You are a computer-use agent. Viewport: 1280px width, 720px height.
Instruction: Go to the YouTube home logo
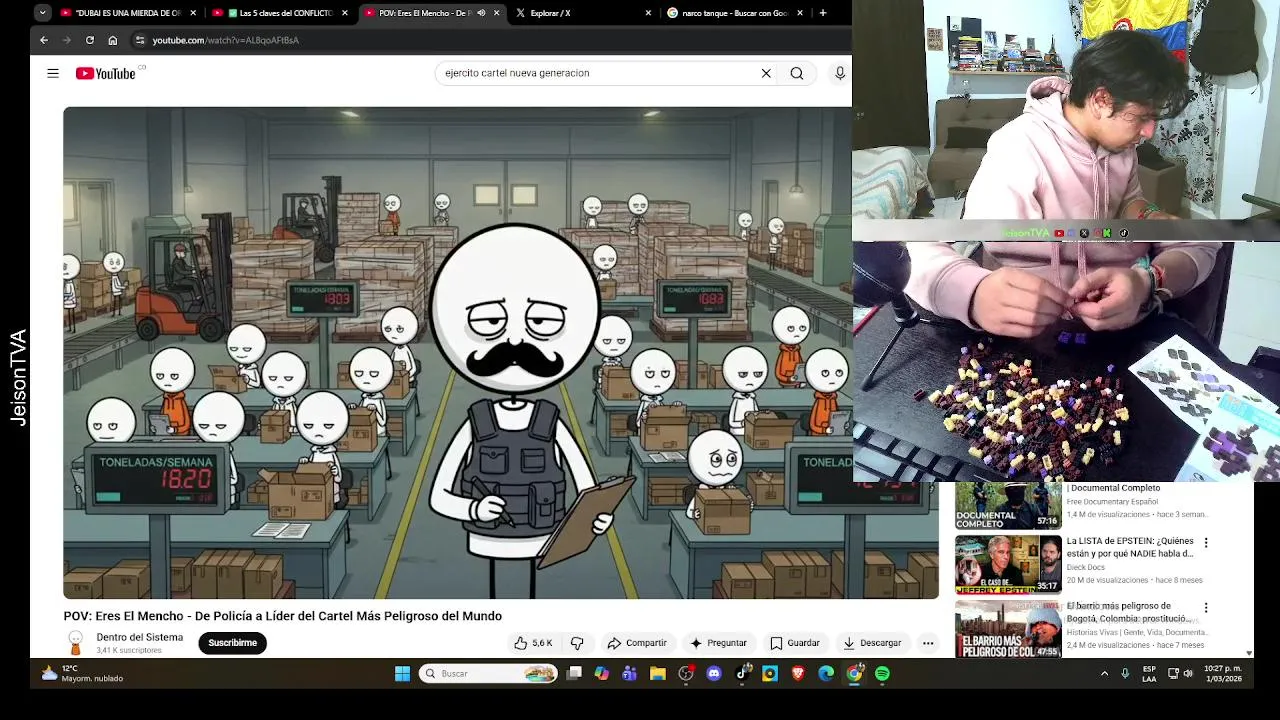[105, 73]
